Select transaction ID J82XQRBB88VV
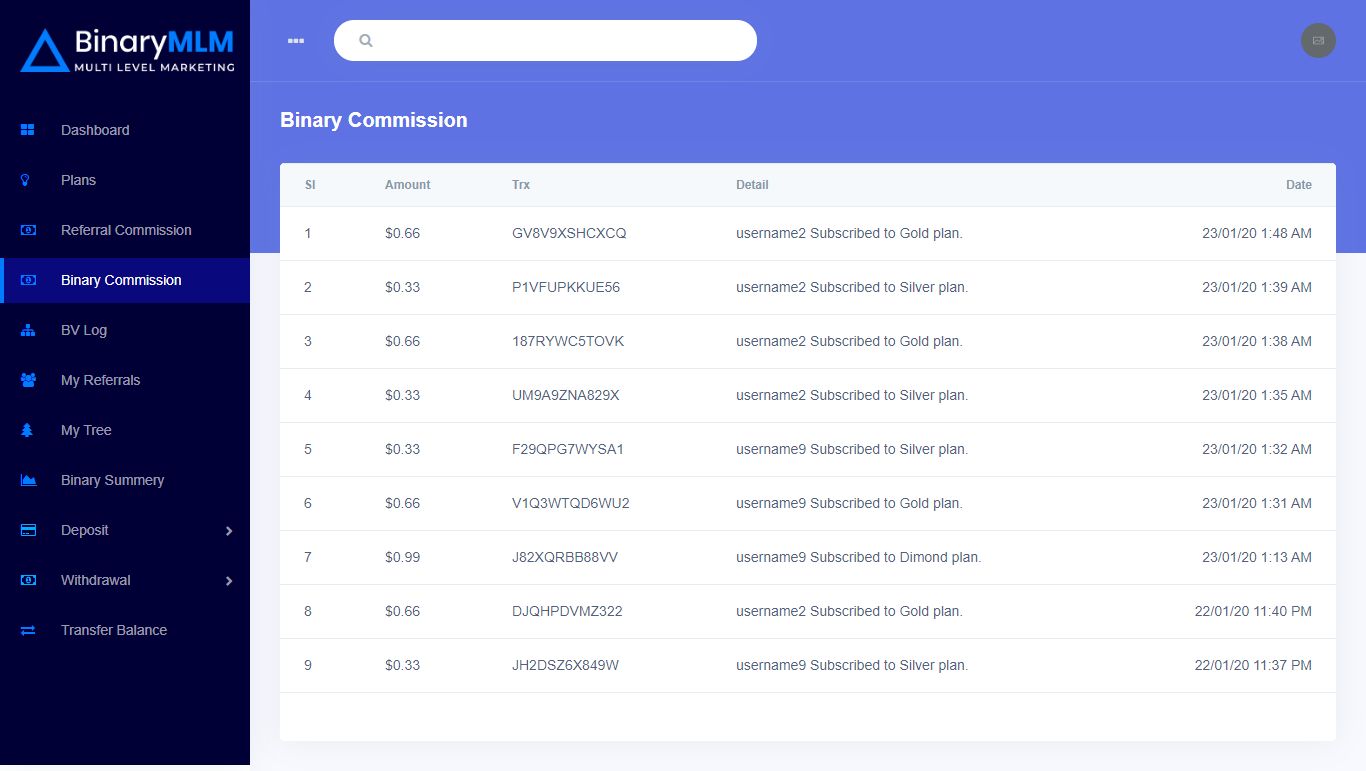 565,557
